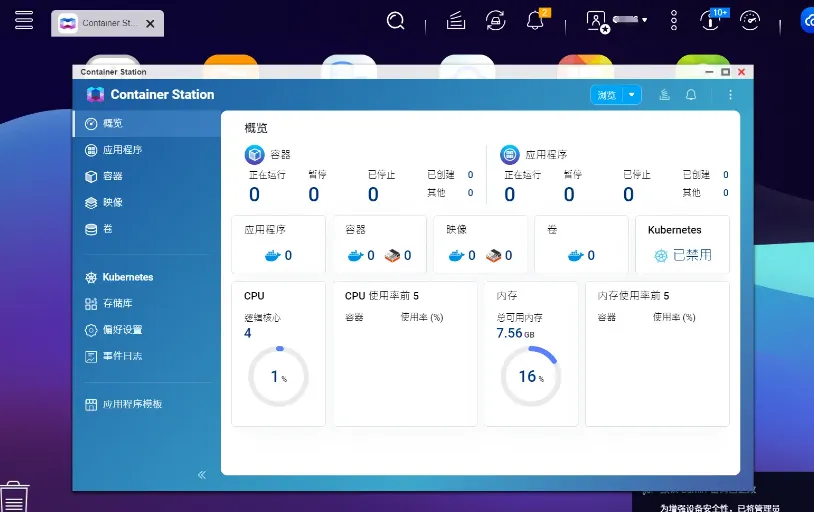Viewport: 814px width, 512px height.
Task: Click 逻辑核心 value 4
Action: (248, 333)
